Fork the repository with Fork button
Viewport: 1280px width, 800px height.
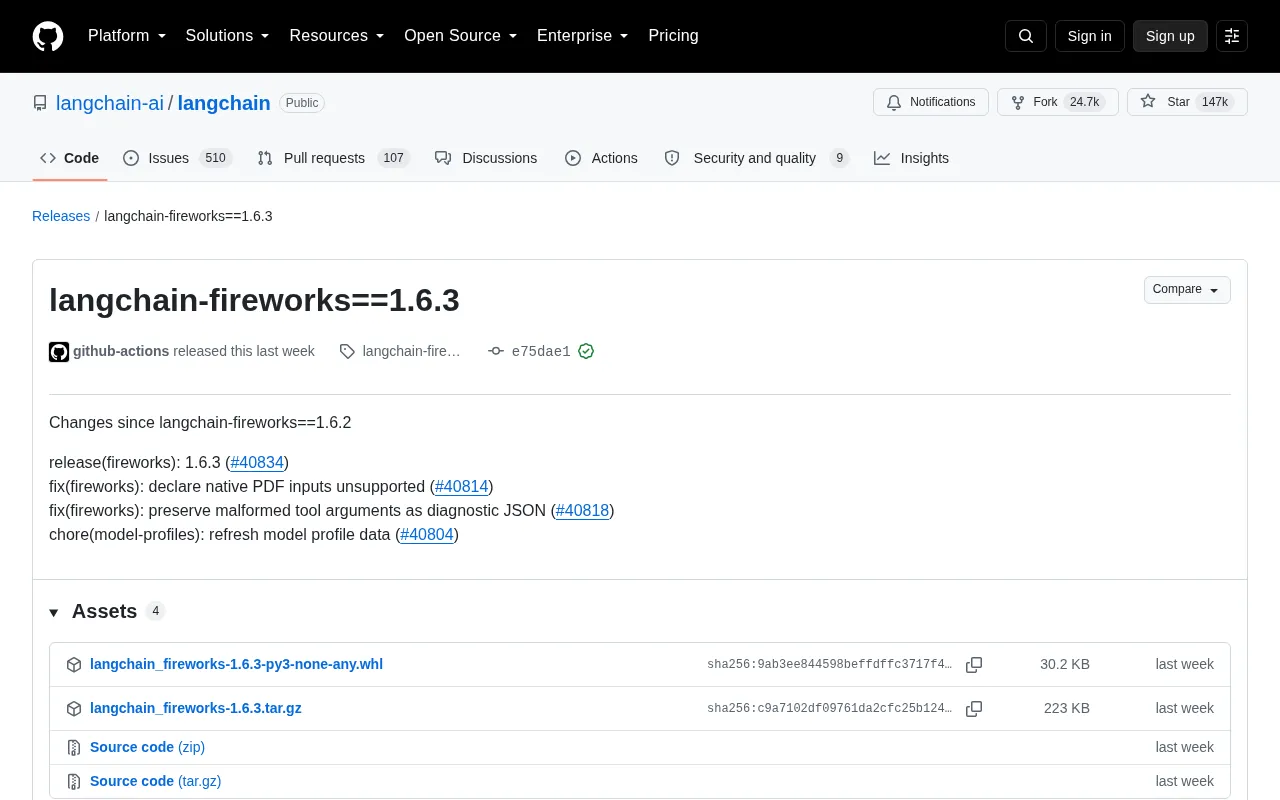(1058, 102)
